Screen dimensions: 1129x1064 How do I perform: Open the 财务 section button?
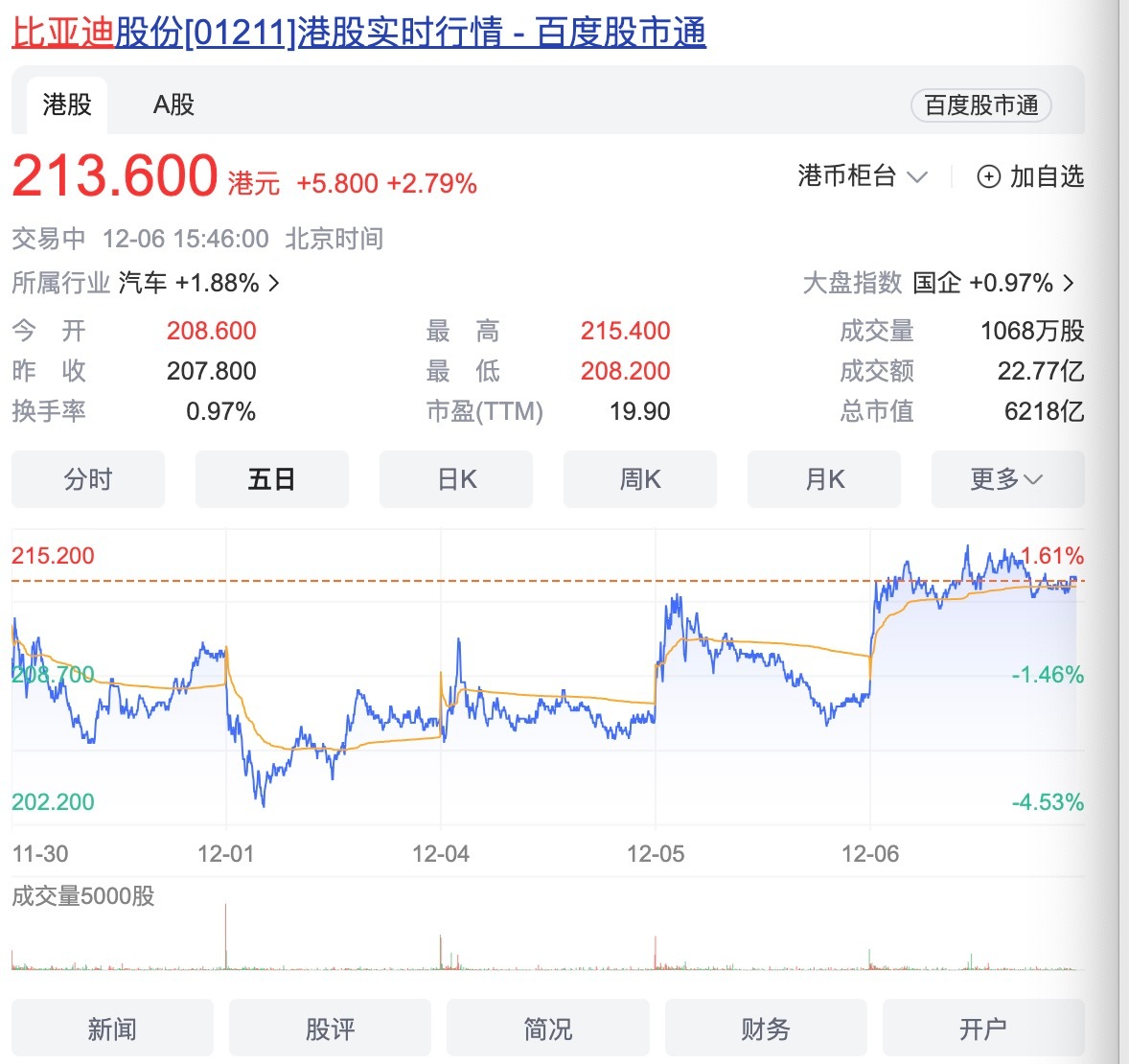coord(766,1028)
